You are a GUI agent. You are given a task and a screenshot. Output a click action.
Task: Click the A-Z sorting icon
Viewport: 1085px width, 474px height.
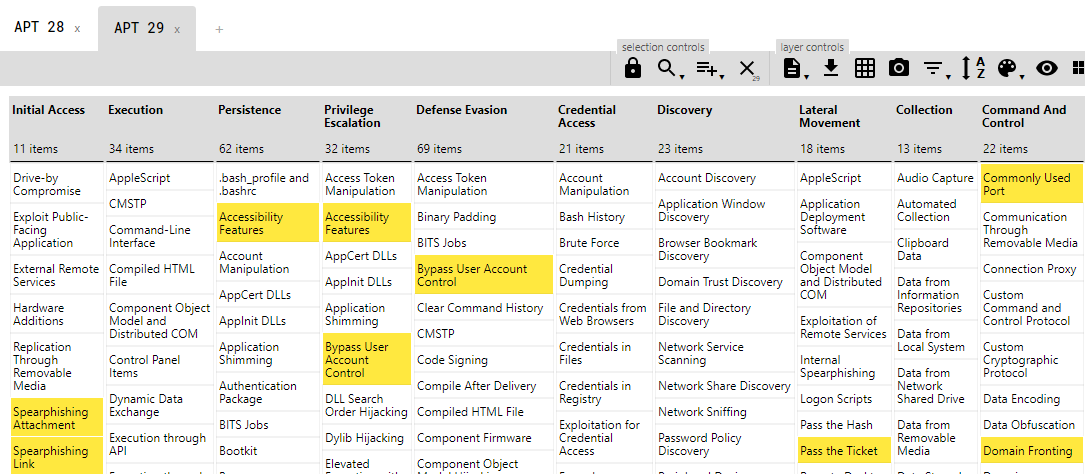click(973, 68)
